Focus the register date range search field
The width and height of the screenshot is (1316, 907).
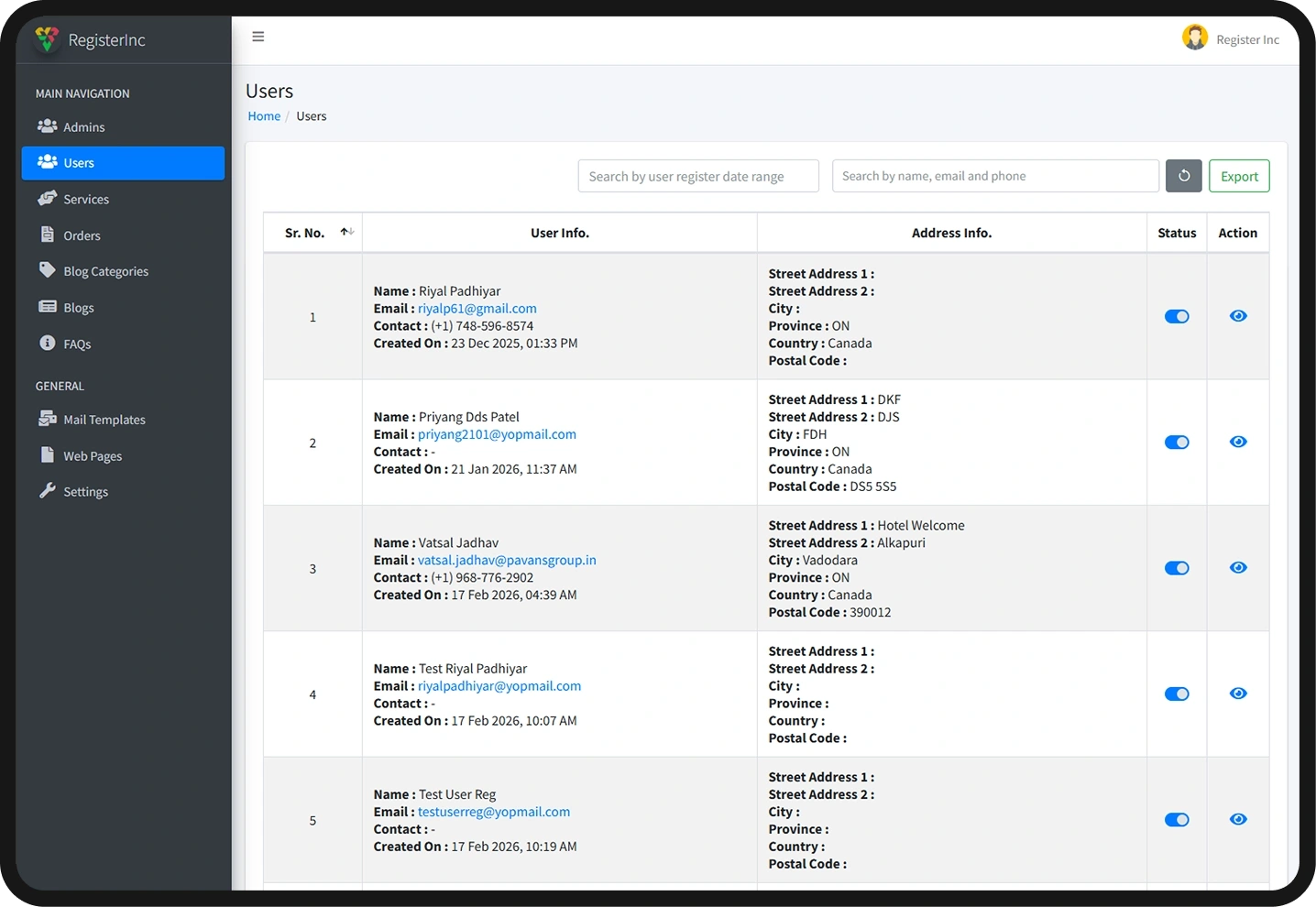(x=698, y=176)
